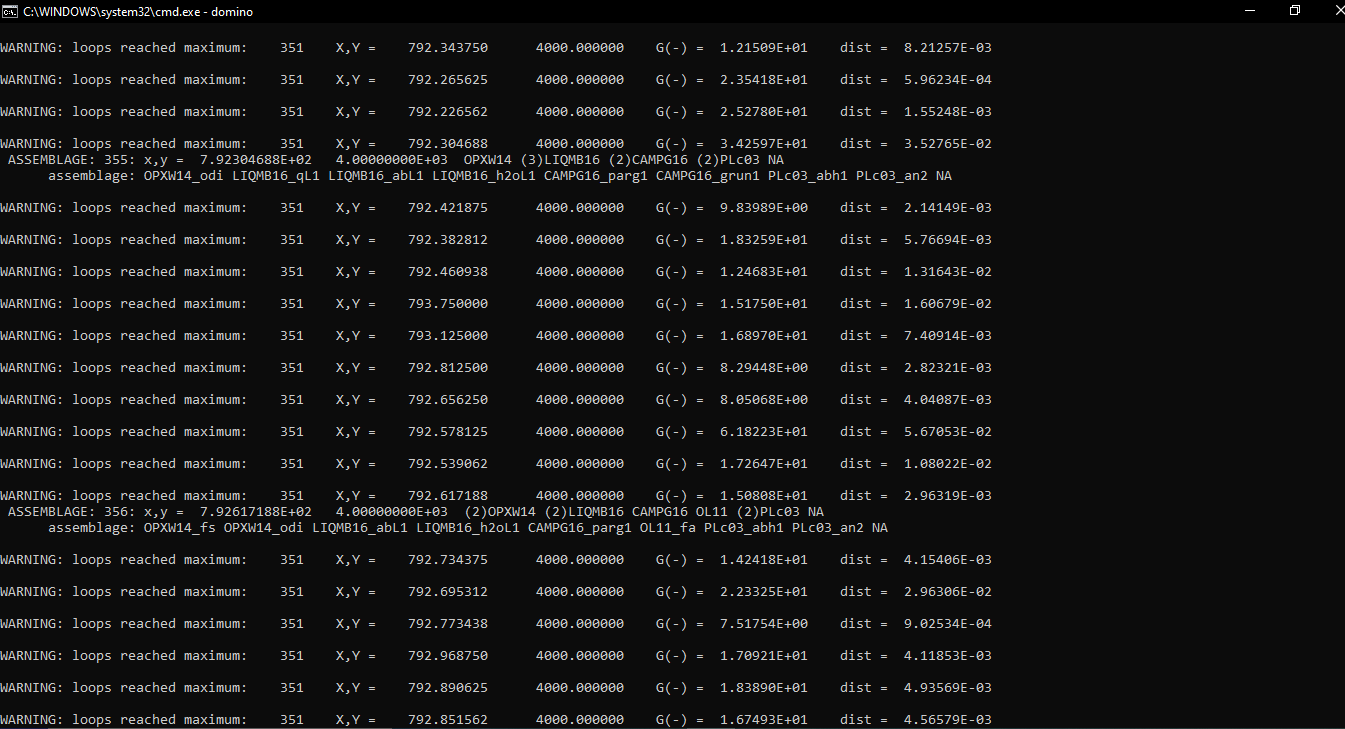Minimize the domino command prompt window
This screenshot has width=1345, height=729.
pyautogui.click(x=1249, y=11)
